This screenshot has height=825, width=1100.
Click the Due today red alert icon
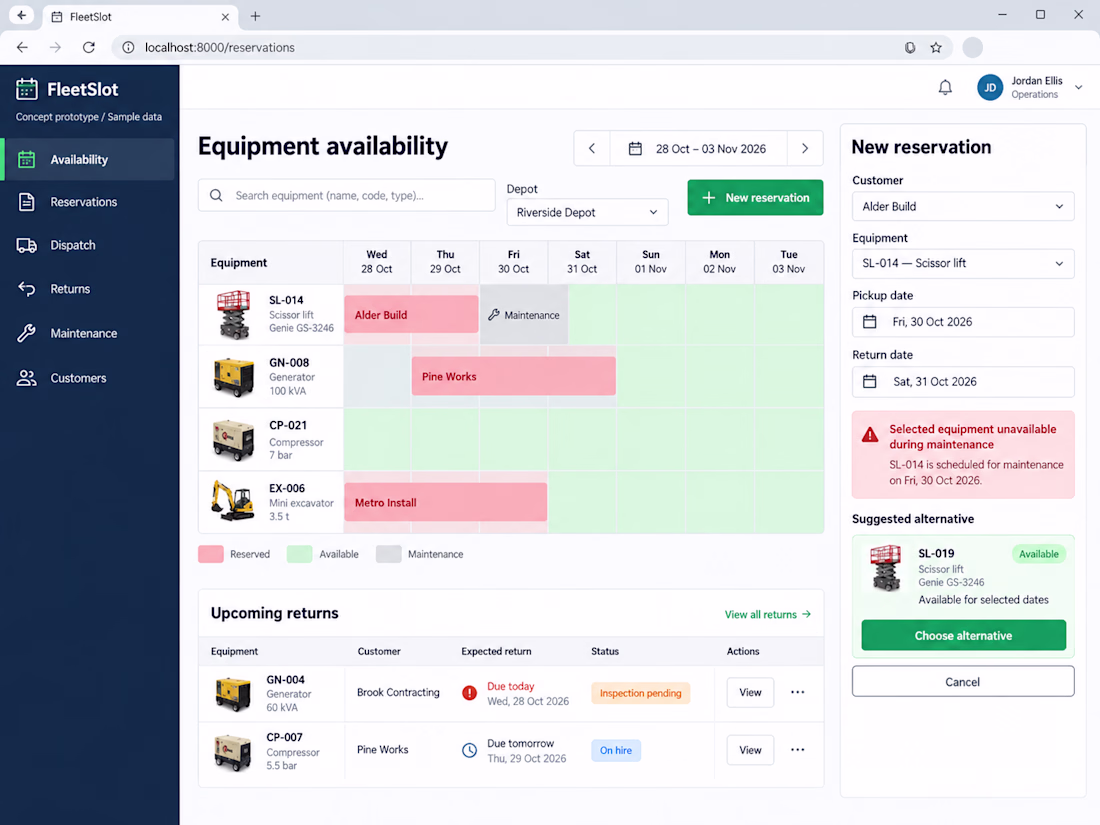pos(469,693)
